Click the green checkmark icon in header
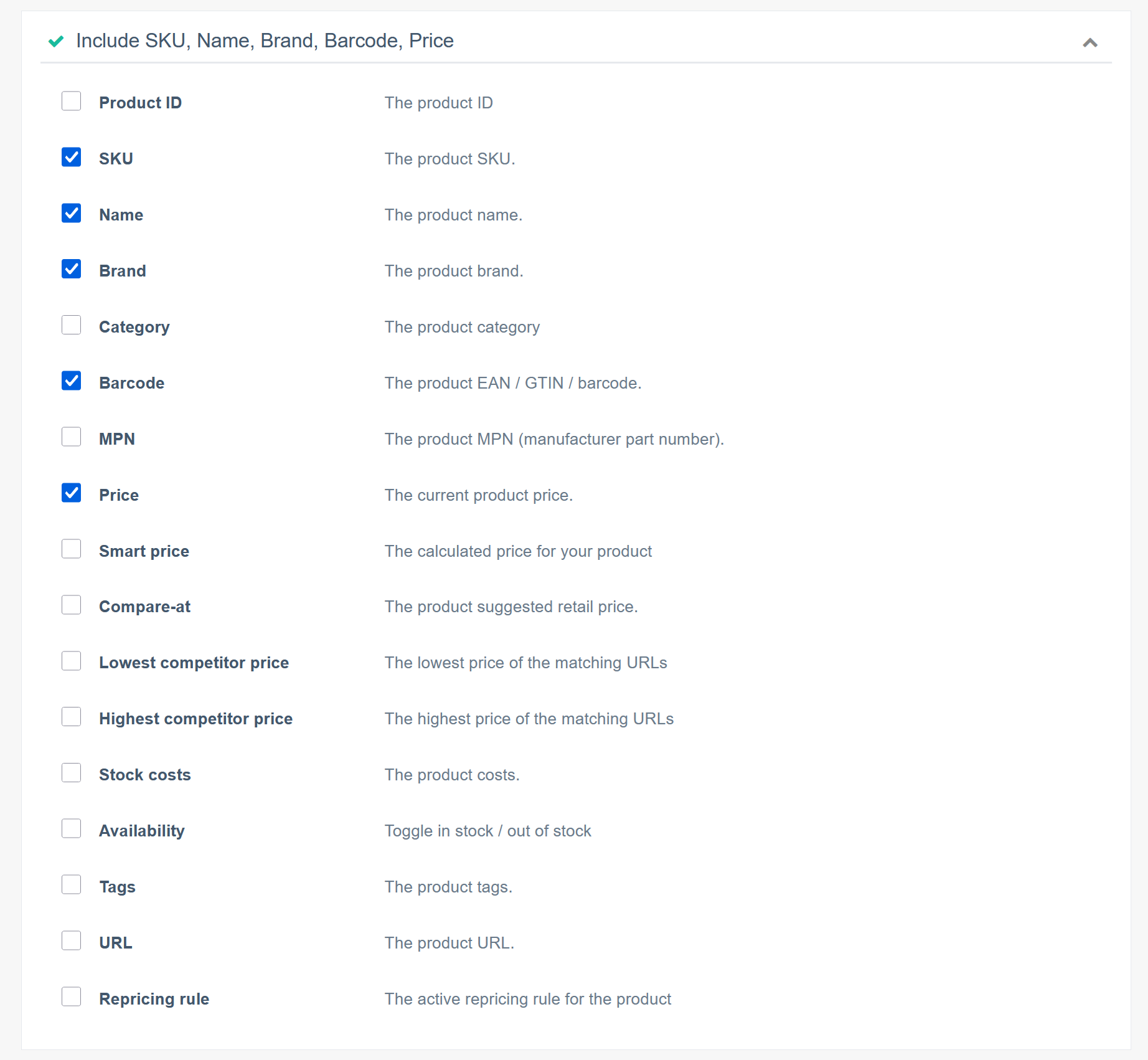Viewport: 1148px width, 1060px height. (x=56, y=41)
